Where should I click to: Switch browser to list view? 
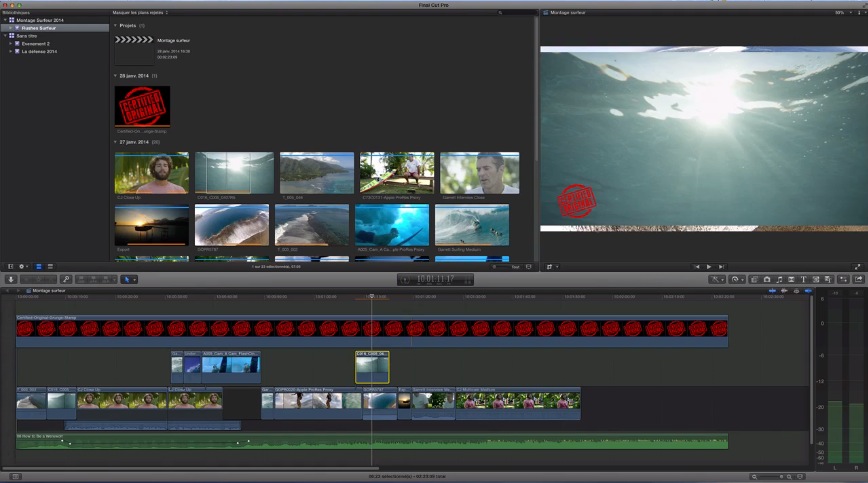(x=50, y=267)
